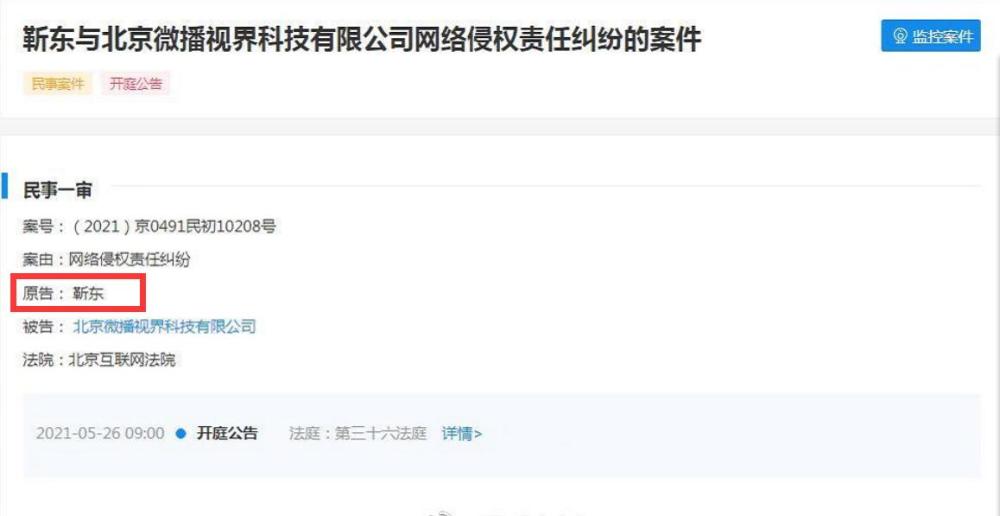Screen dimensions: 1000x516
Task: Open 详情> for the hearing announcement
Action: pos(462,434)
